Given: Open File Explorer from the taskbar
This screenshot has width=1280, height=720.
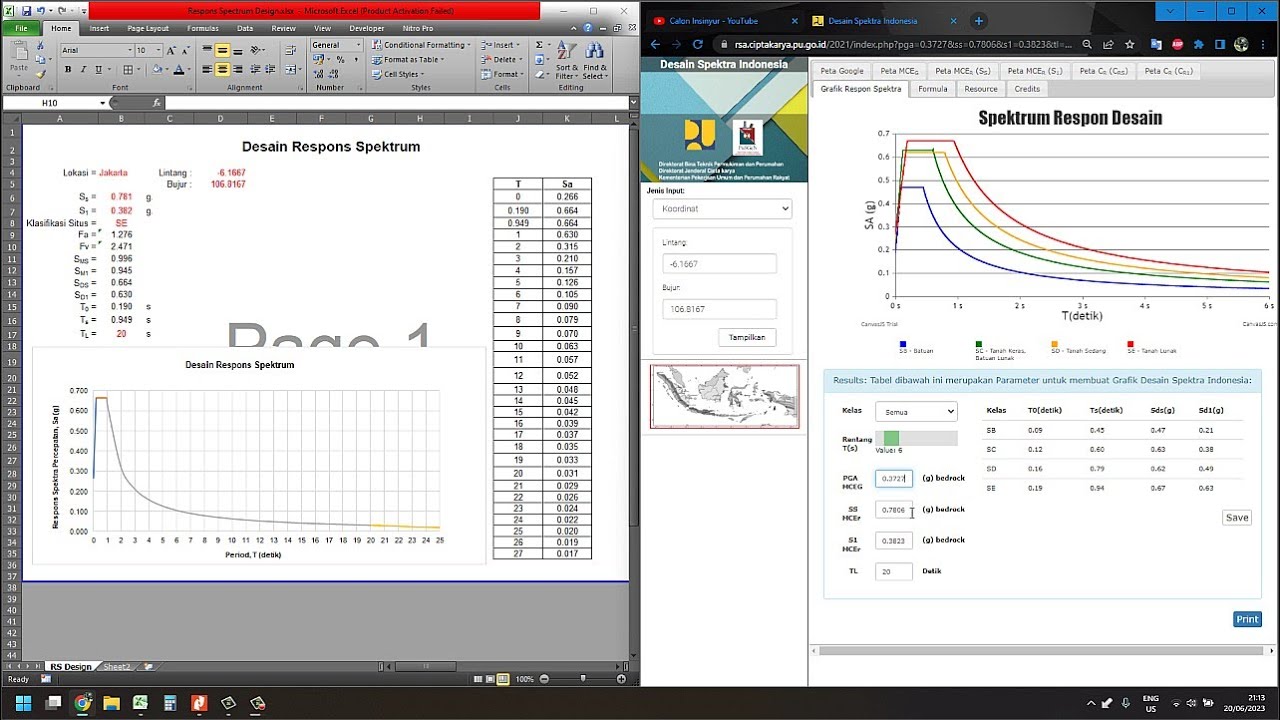Looking at the screenshot, I should (x=112, y=703).
